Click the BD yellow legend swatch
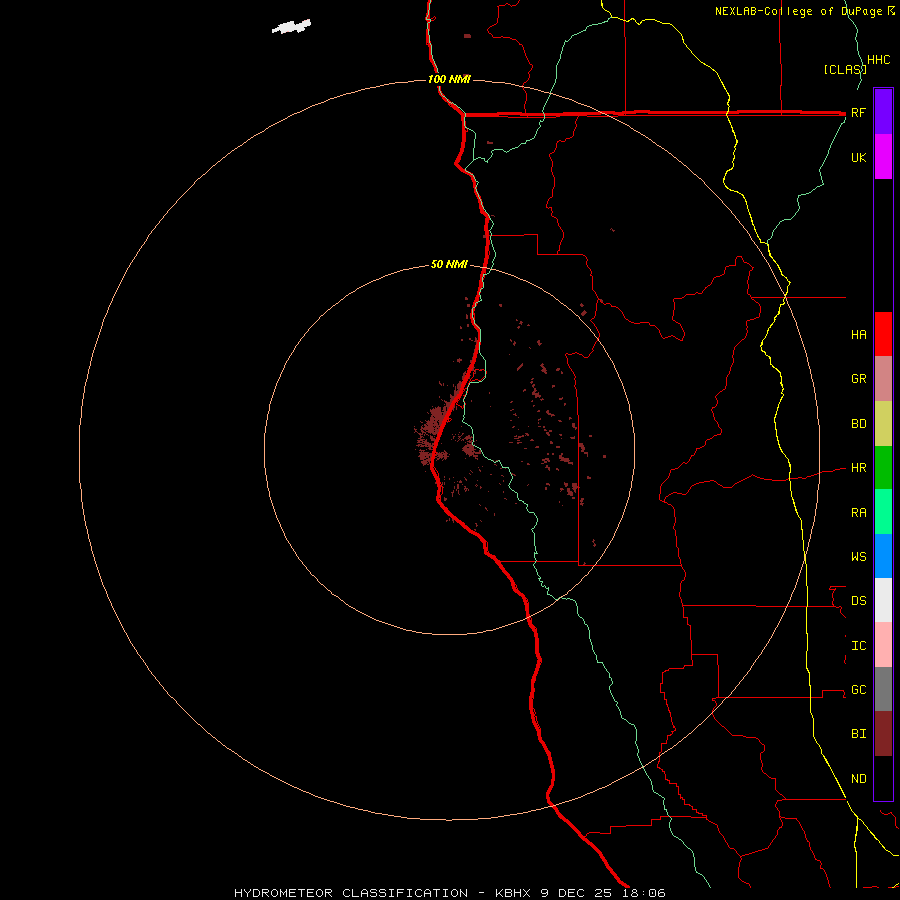This screenshot has width=900, height=900. point(883,424)
